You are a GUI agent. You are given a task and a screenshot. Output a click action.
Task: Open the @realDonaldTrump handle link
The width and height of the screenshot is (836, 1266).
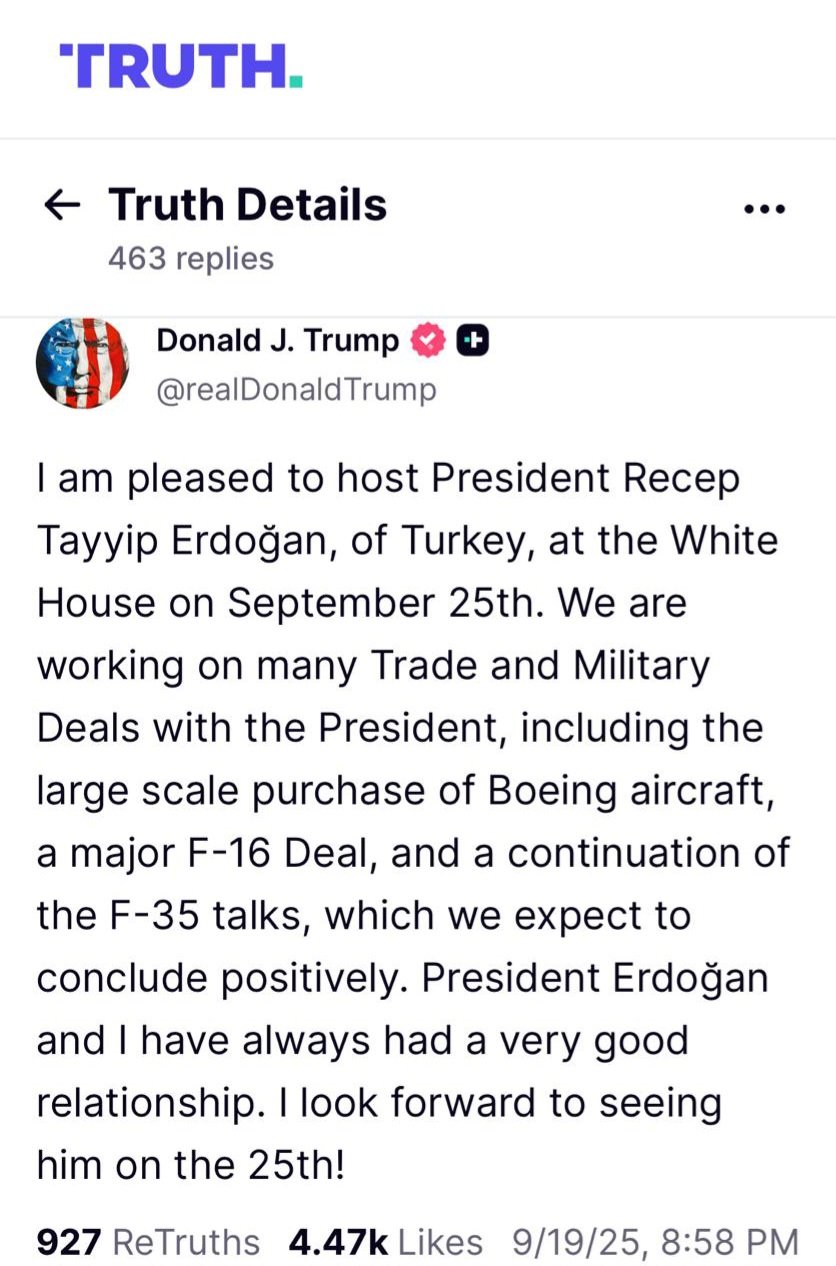[296, 389]
